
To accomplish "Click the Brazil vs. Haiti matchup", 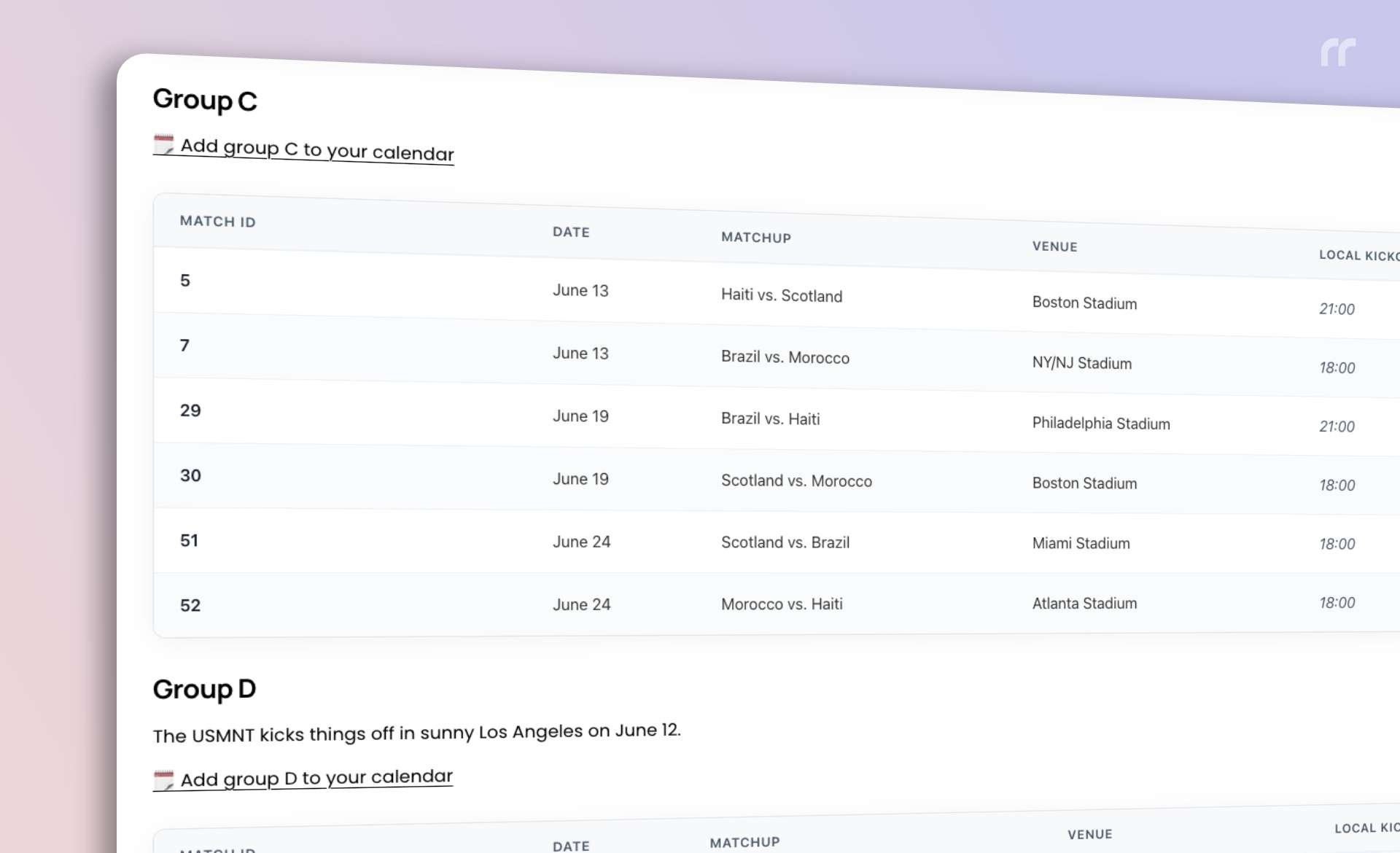I will click(771, 418).
